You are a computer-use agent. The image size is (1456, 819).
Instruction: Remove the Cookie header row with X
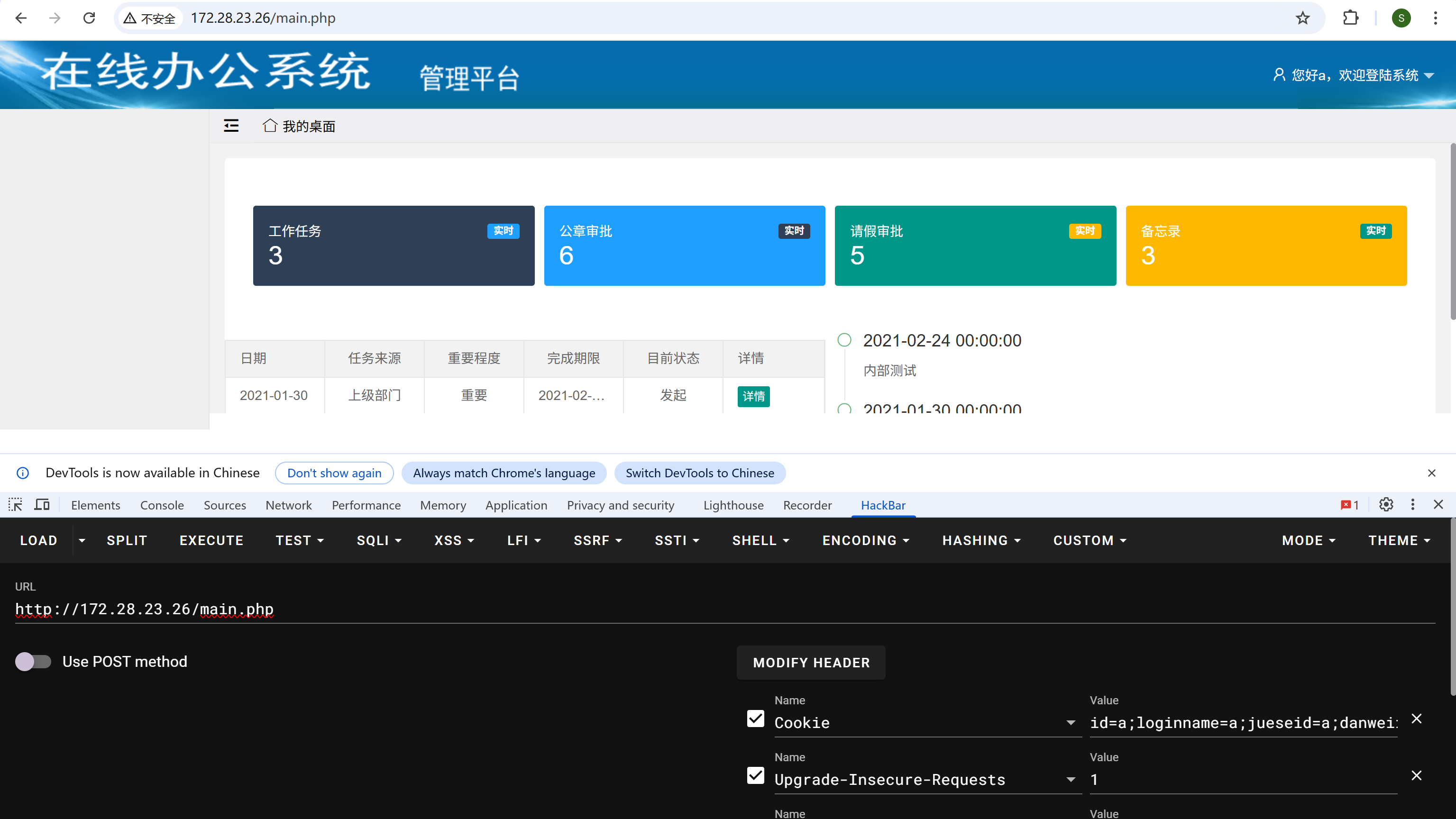point(1417,719)
